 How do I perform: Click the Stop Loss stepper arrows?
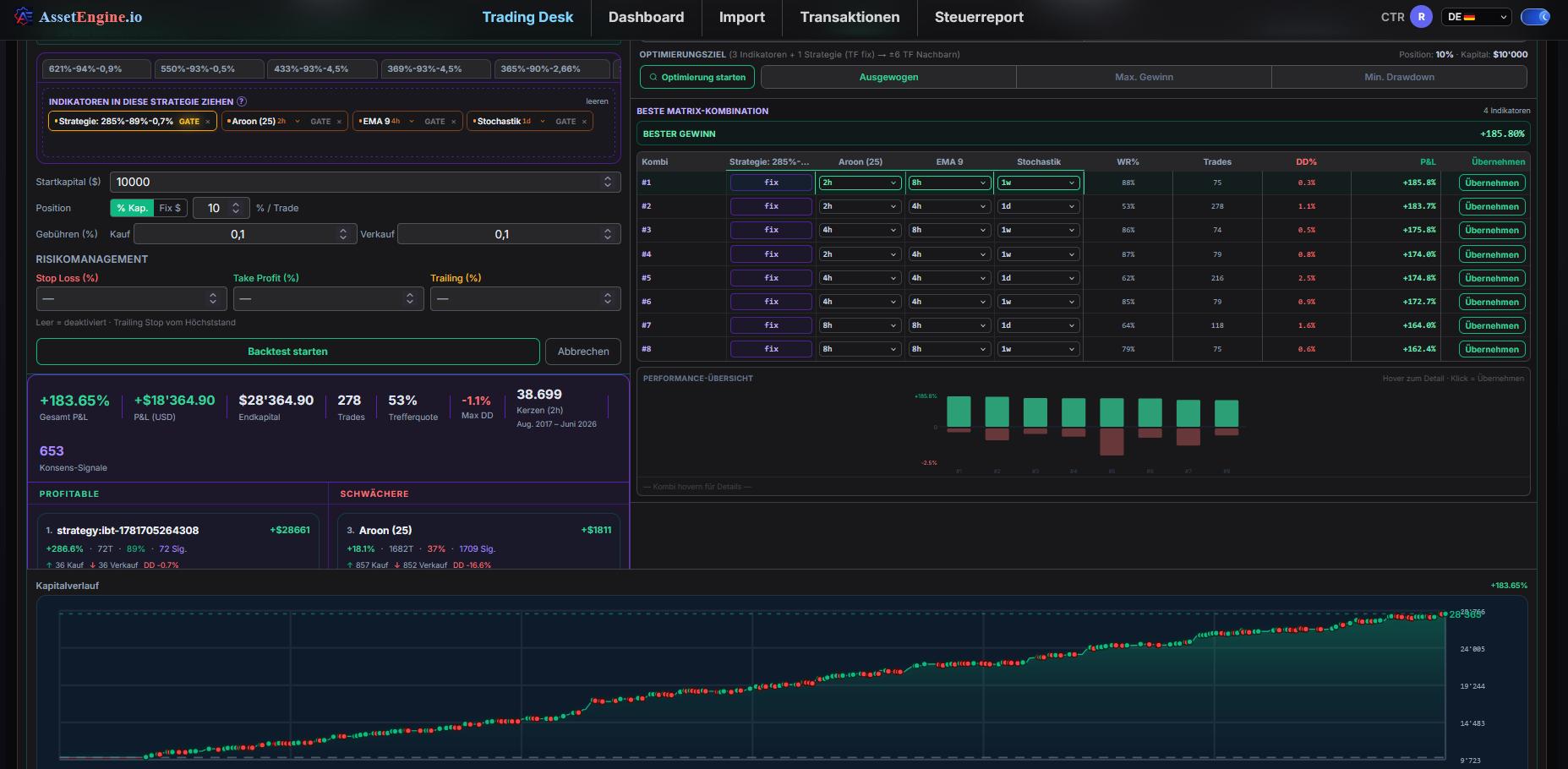point(213,298)
